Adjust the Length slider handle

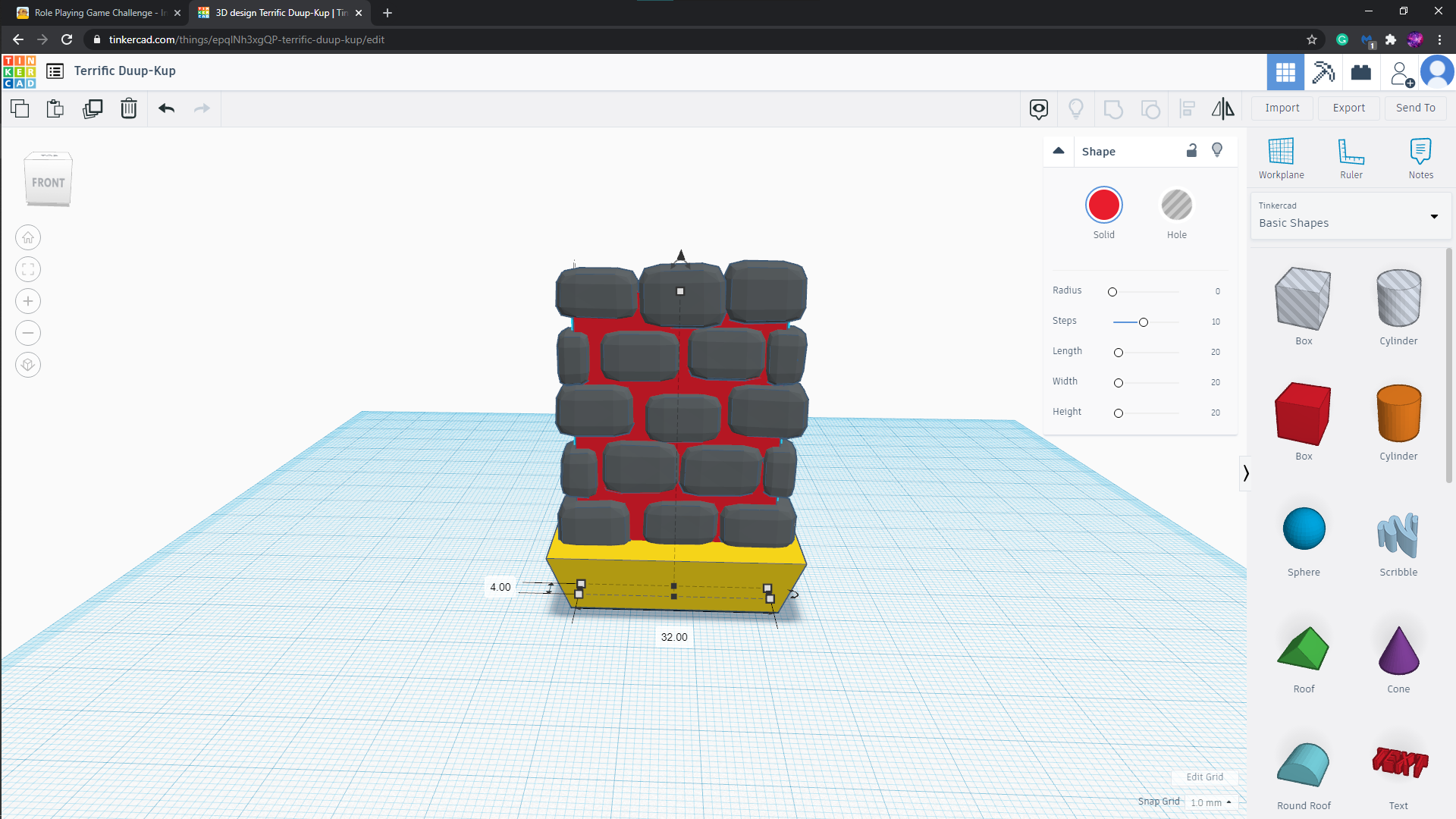pos(1119,353)
